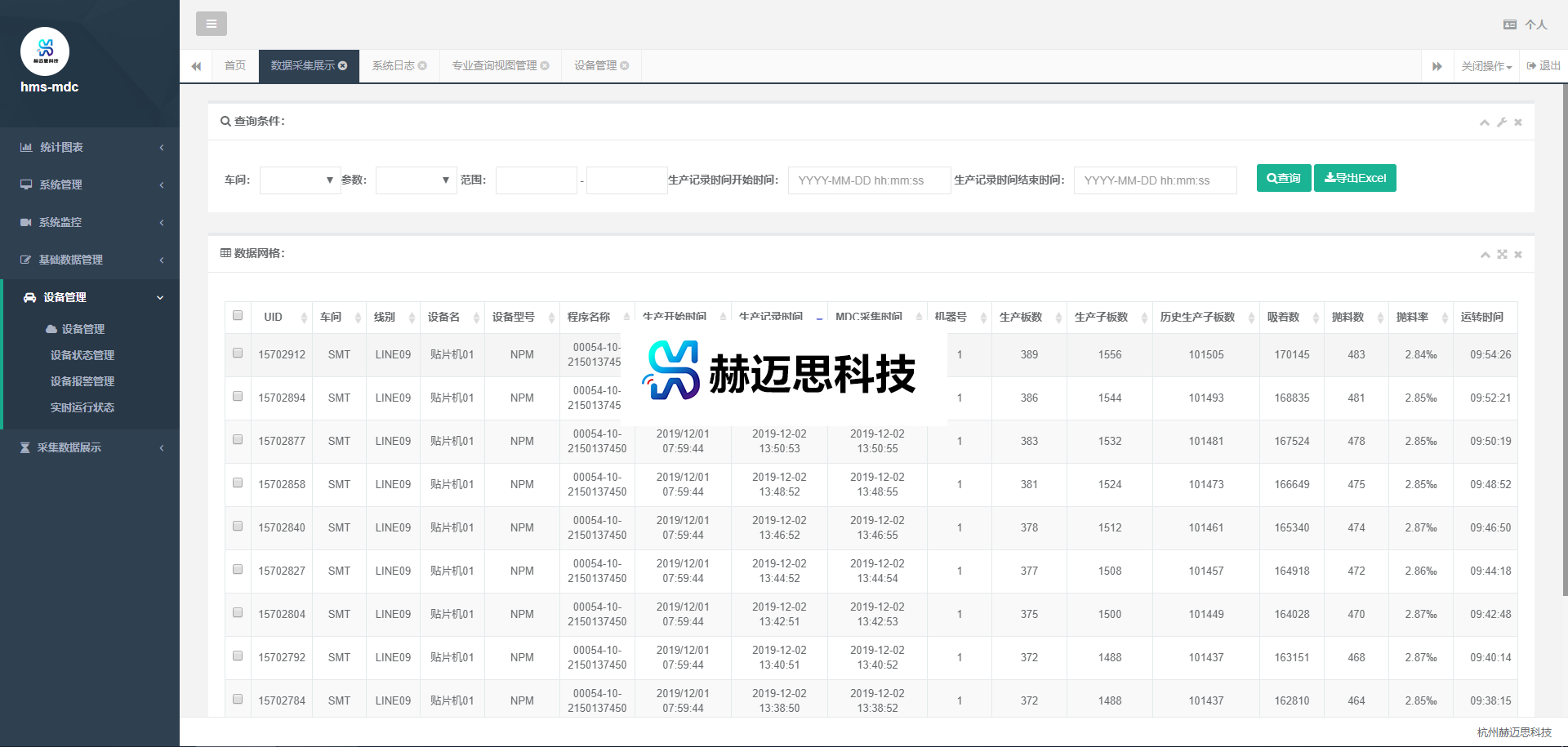Focus the second 范围 range input
Image resolution: width=1568 pixels, height=747 pixels.
(x=627, y=180)
